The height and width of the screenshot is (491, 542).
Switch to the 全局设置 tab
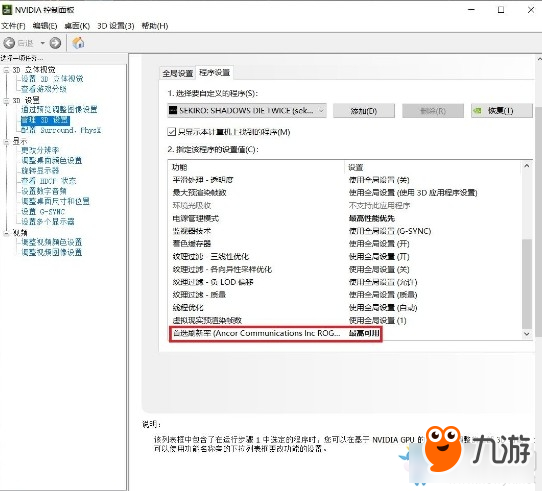178,73
